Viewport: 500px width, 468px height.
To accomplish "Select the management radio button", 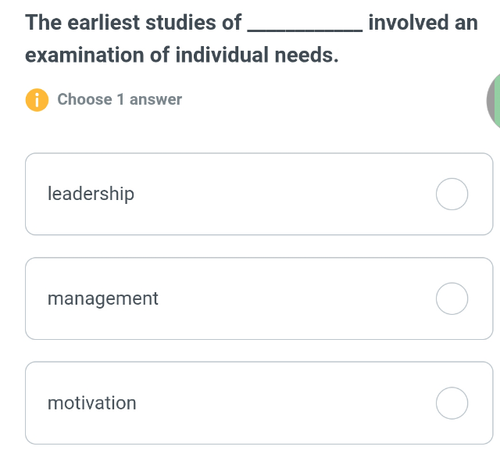I will coord(452,298).
